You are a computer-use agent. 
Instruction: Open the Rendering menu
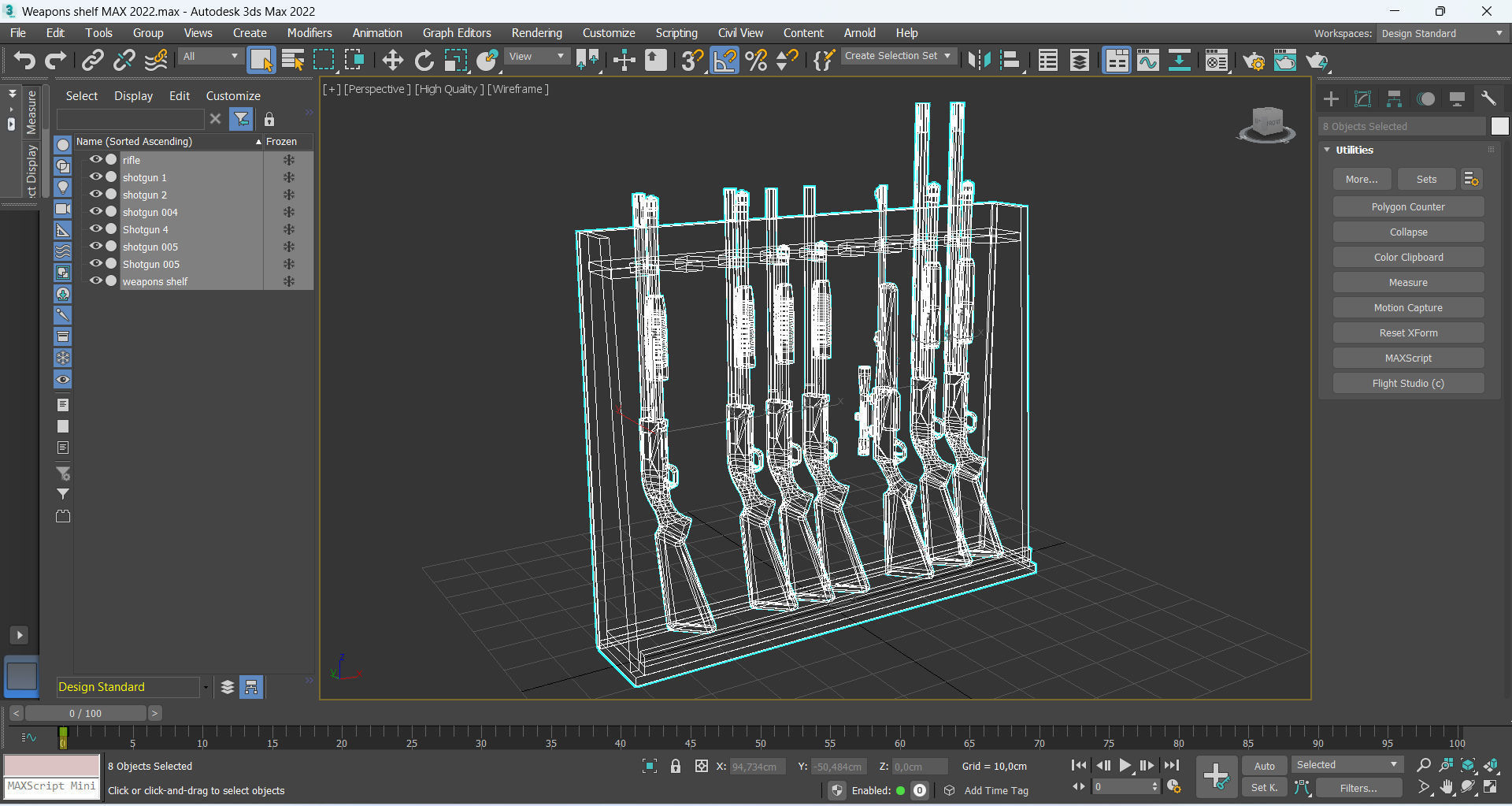(x=536, y=33)
